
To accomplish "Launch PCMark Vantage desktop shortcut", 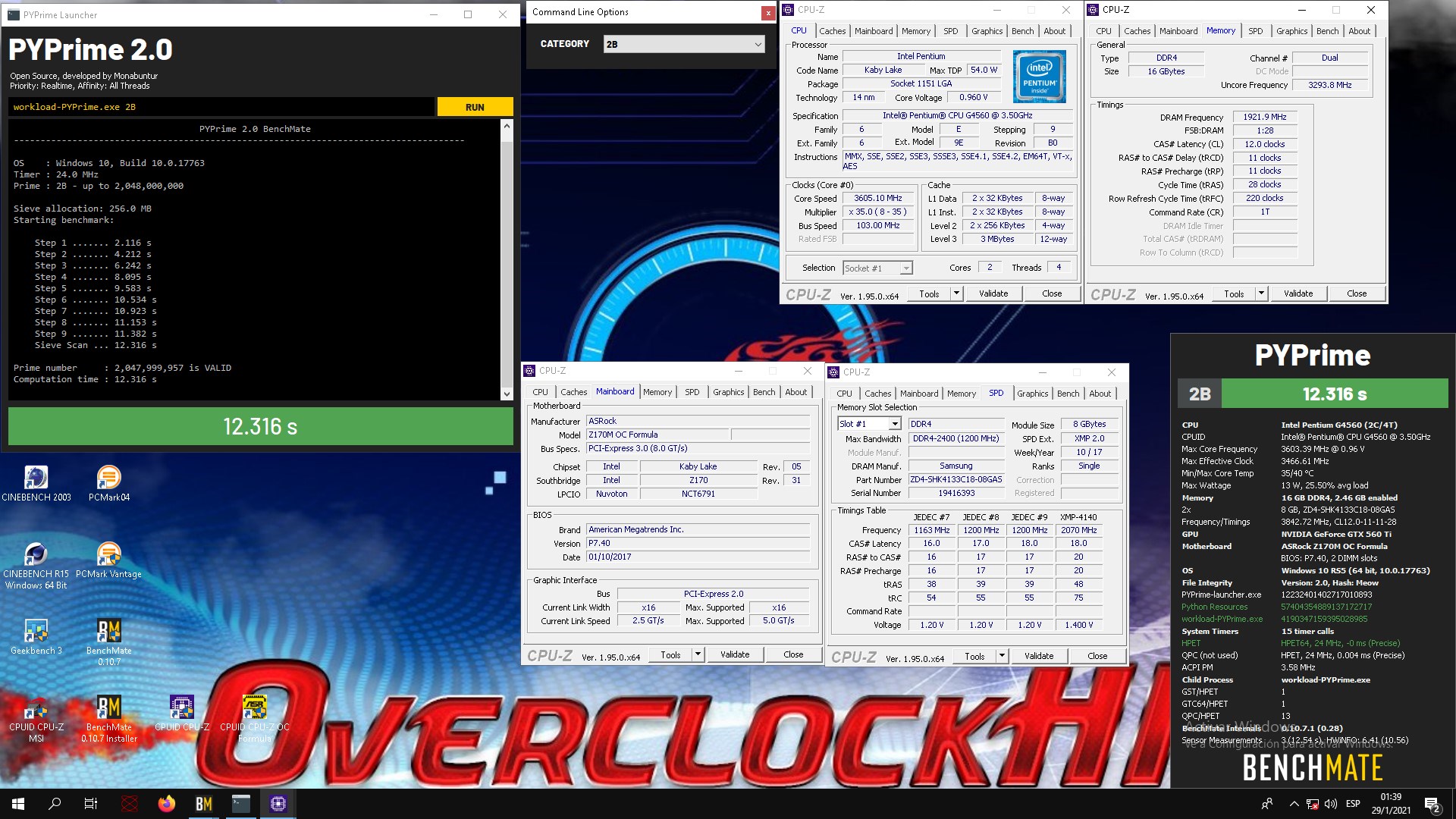I will point(109,561).
